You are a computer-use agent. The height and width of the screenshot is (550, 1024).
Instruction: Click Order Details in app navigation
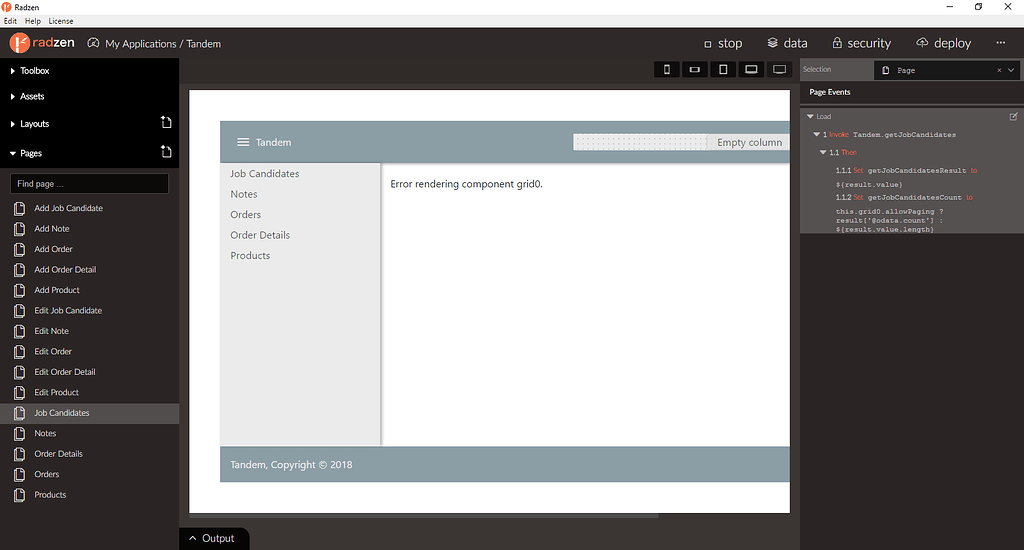(260, 235)
